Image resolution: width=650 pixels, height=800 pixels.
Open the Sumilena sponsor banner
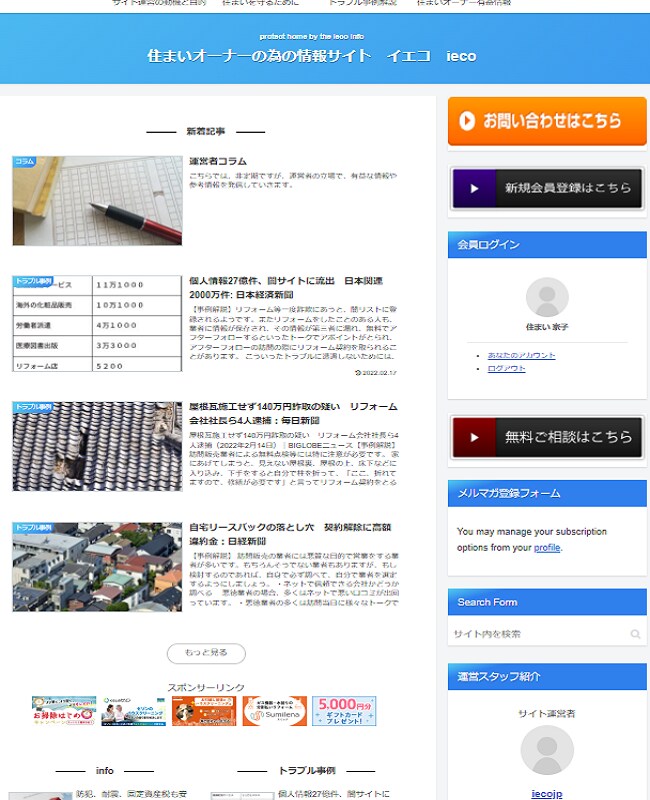[x=274, y=711]
